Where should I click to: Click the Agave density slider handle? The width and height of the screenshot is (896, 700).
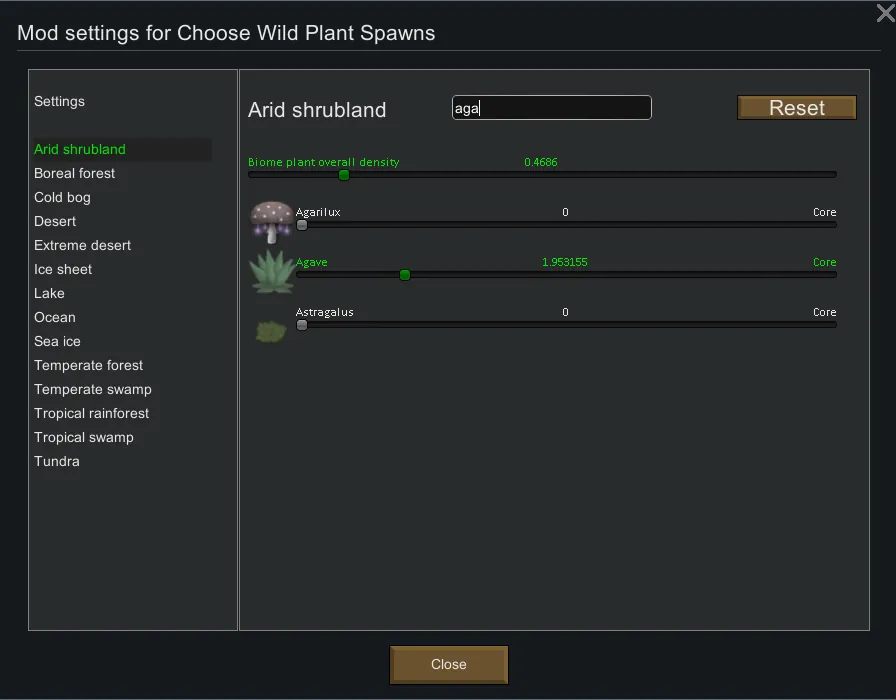(405, 275)
